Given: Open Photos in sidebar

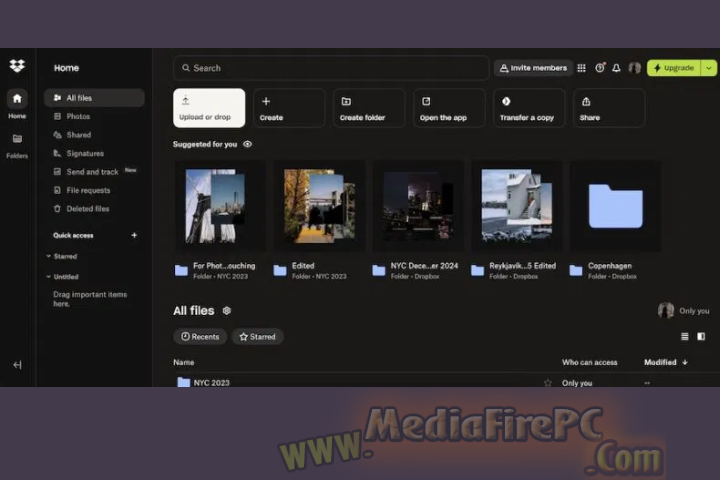Looking at the screenshot, I should 94,117.
